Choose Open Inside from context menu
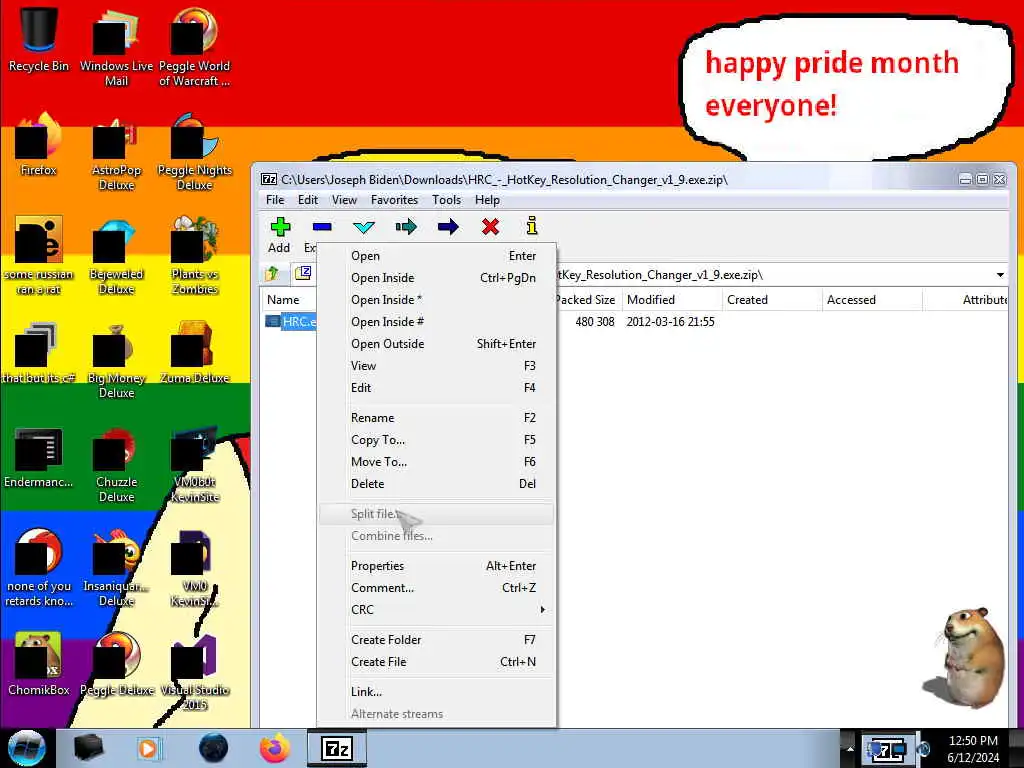 pyautogui.click(x=436, y=278)
